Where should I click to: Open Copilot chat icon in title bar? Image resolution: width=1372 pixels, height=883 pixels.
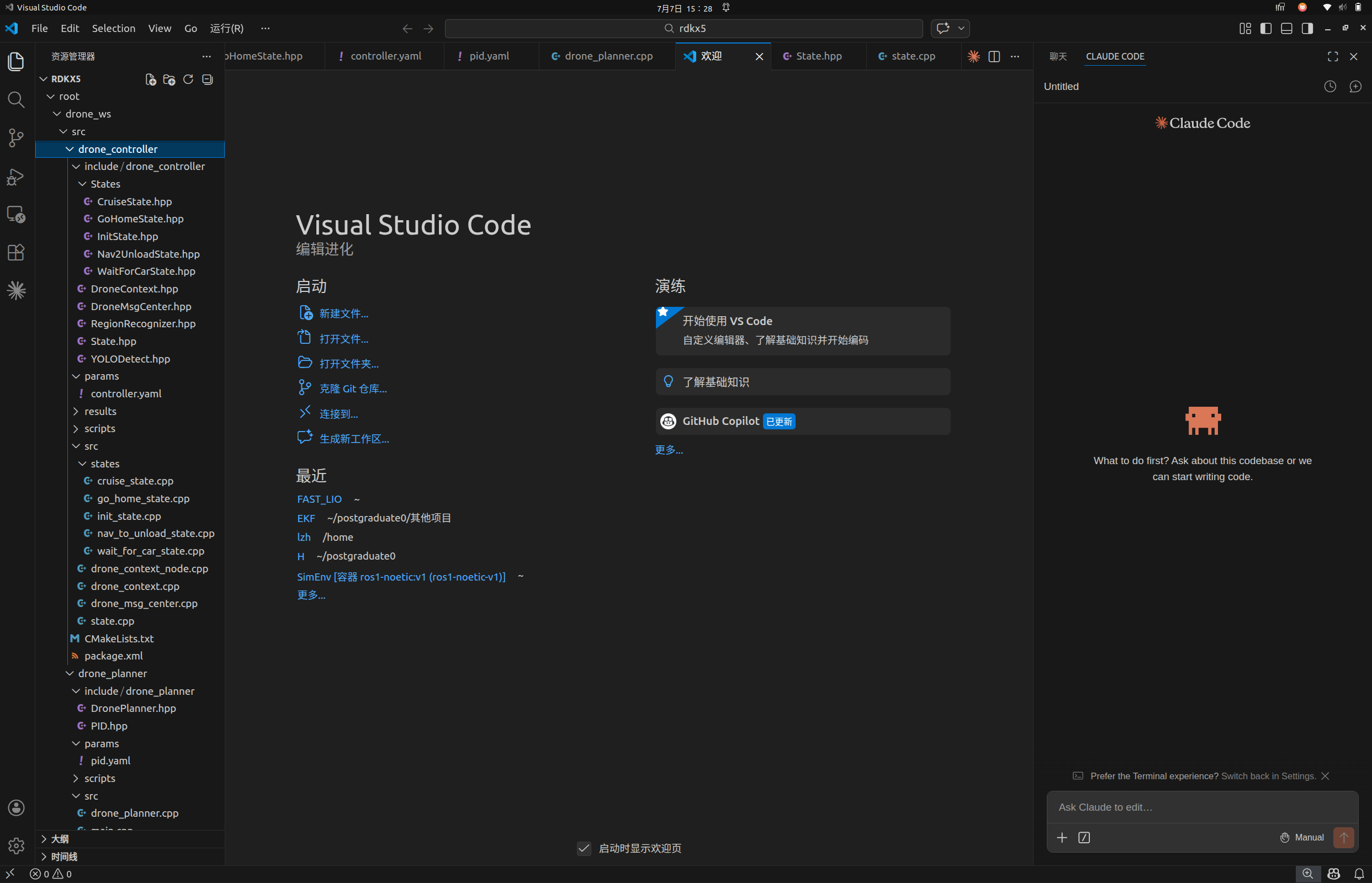943,28
